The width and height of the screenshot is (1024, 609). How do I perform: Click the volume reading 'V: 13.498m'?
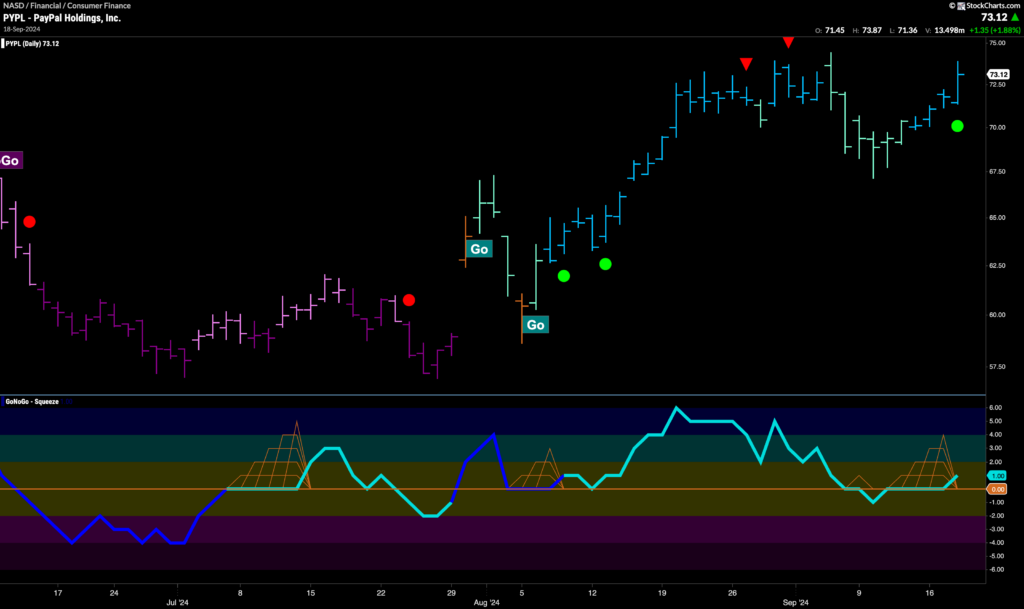(x=947, y=30)
